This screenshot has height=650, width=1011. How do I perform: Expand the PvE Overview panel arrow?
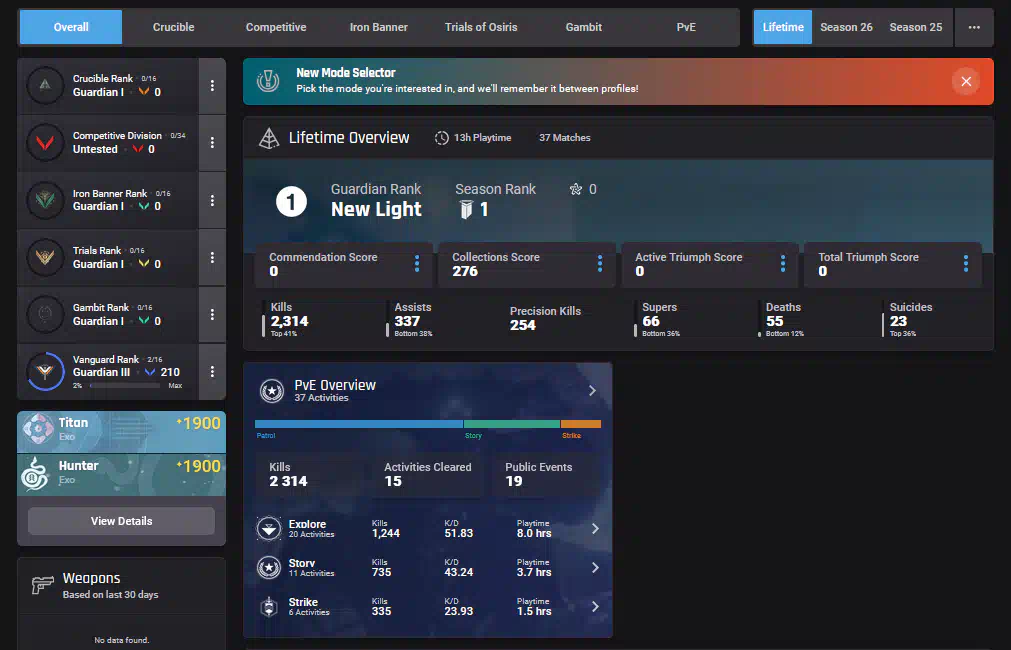[x=593, y=391]
